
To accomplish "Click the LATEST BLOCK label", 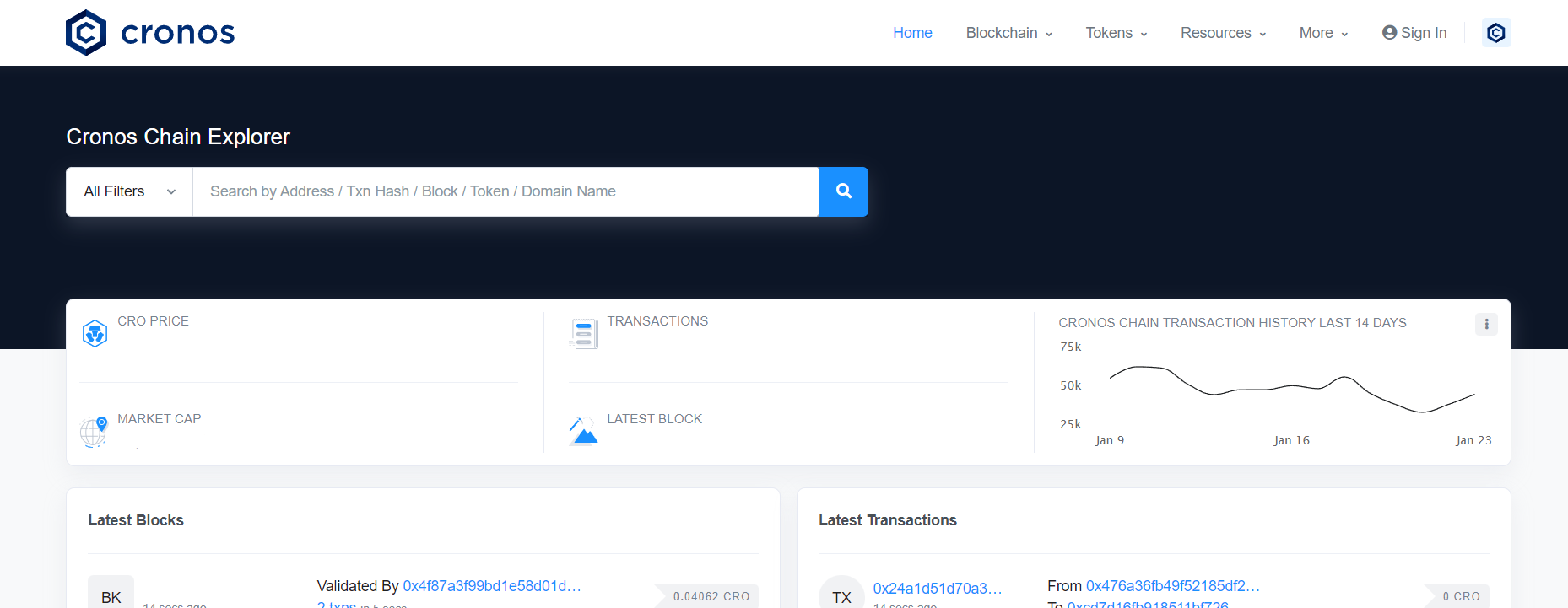I will click(x=654, y=419).
